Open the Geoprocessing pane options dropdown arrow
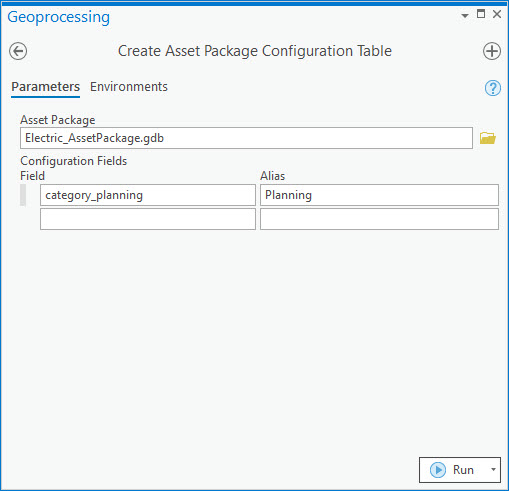This screenshot has width=509, height=491. pos(465,15)
